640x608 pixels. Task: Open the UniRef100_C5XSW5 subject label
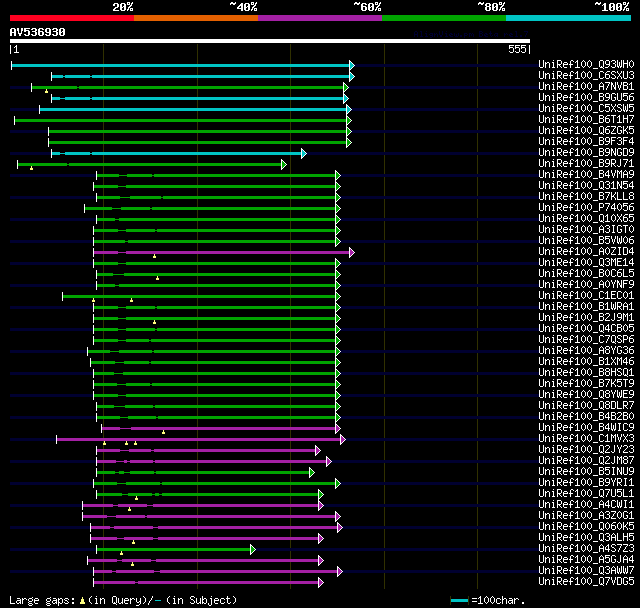tap(586, 109)
